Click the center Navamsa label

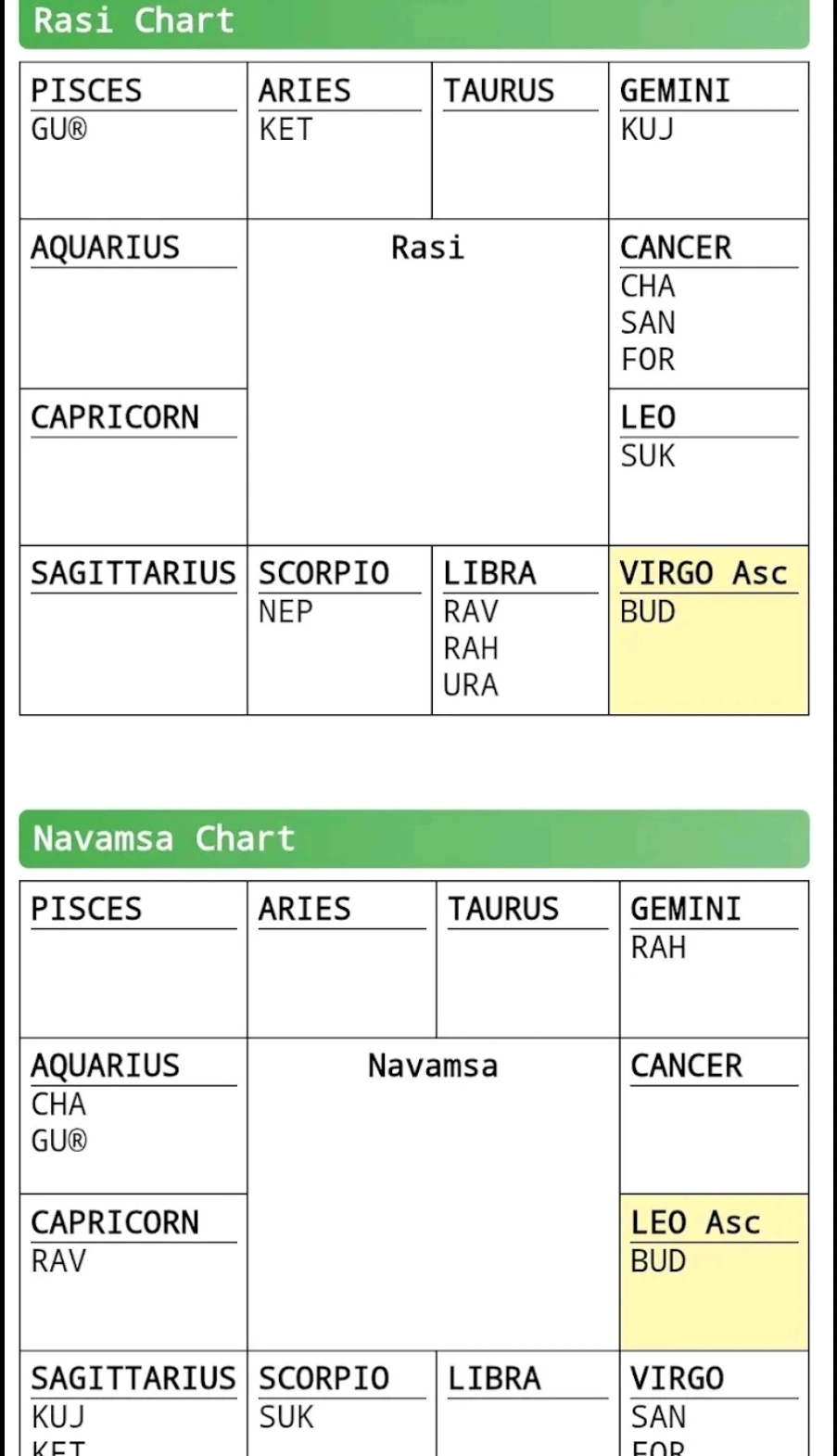point(433,1066)
